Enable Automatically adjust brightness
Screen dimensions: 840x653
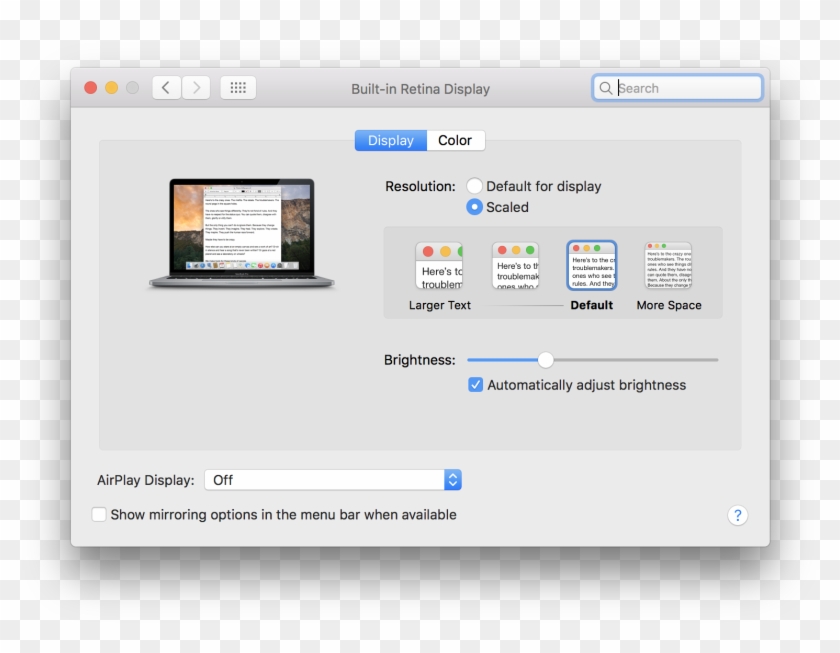[475, 384]
